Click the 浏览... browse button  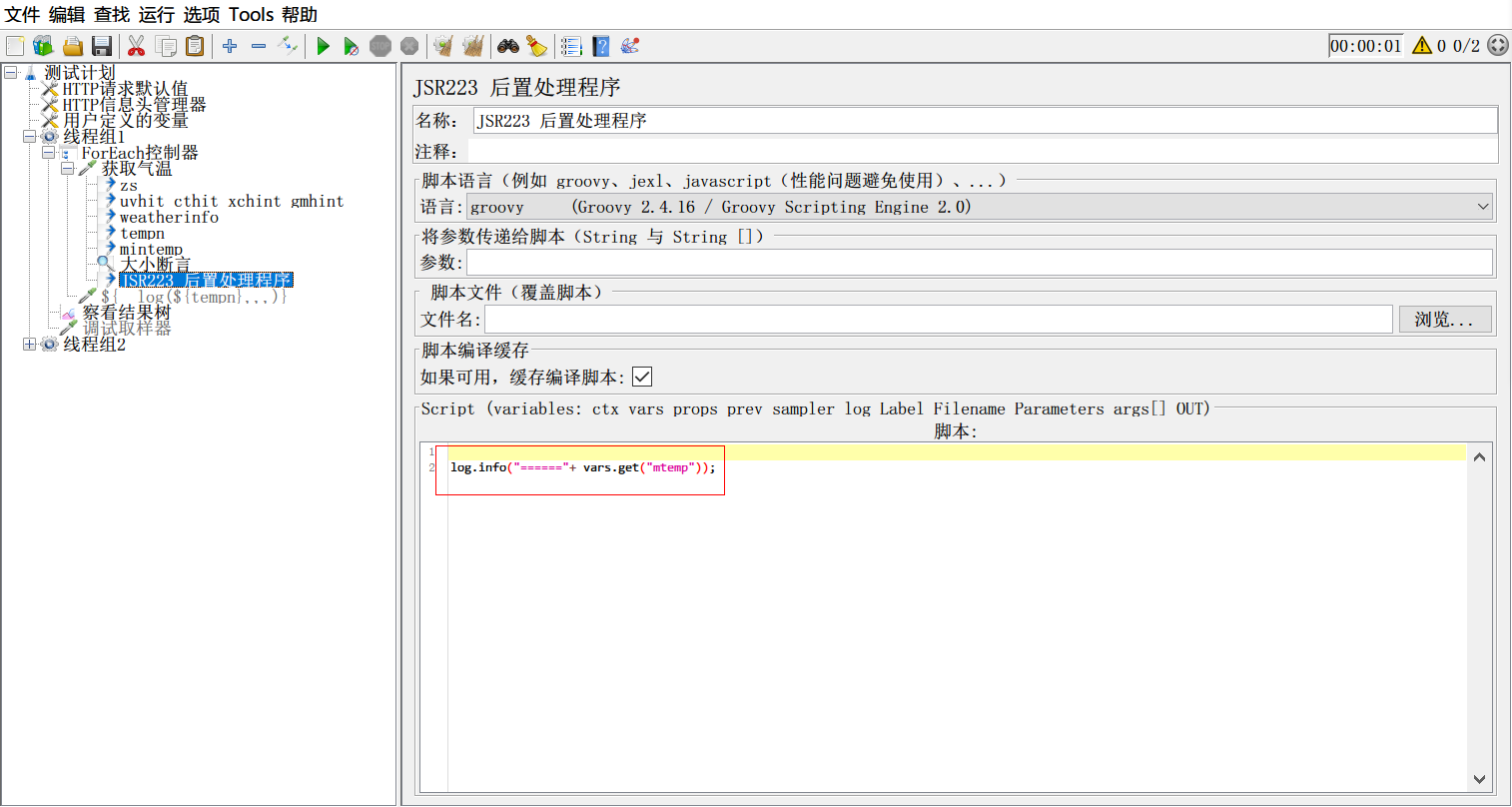1444,320
